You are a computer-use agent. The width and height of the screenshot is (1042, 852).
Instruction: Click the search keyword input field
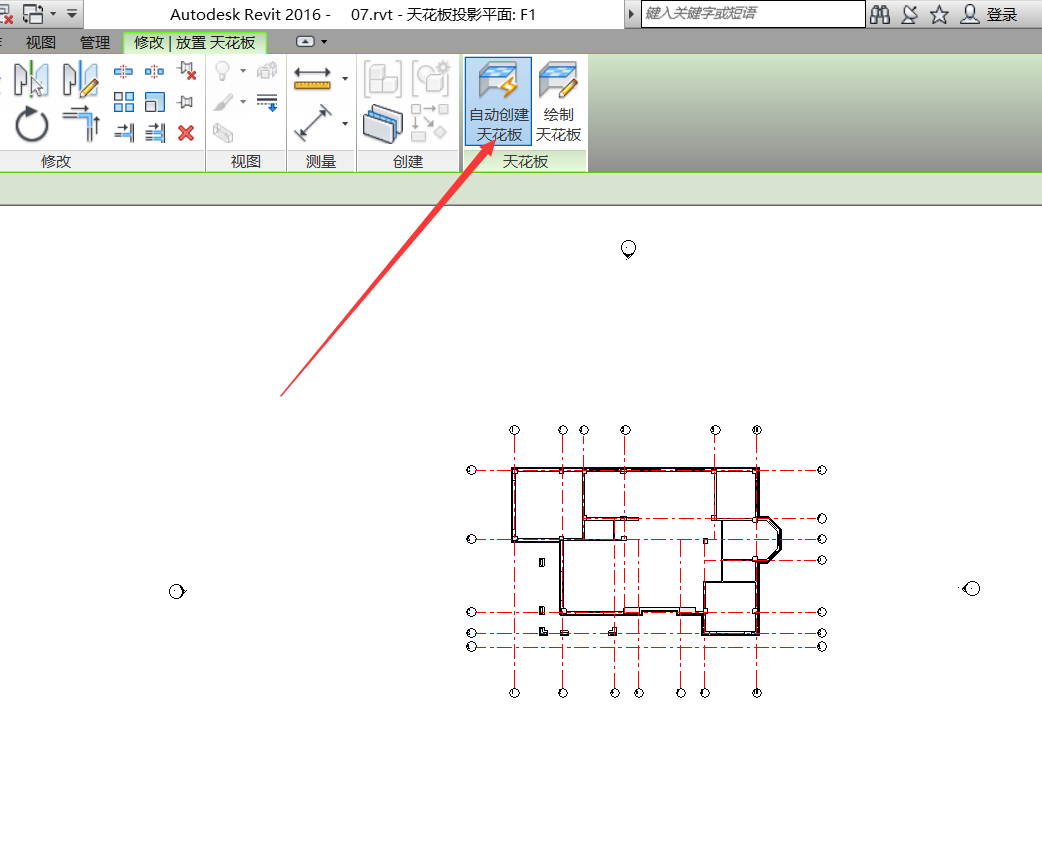[752, 14]
